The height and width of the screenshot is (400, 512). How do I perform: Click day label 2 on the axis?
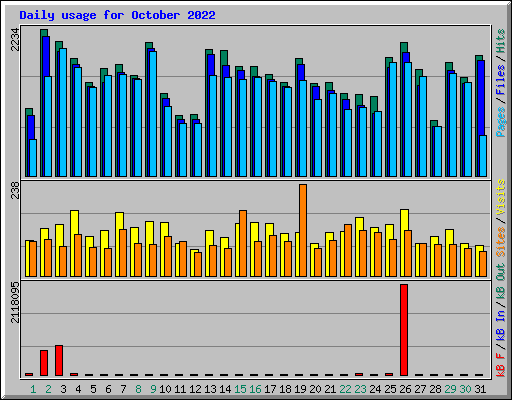48,389
